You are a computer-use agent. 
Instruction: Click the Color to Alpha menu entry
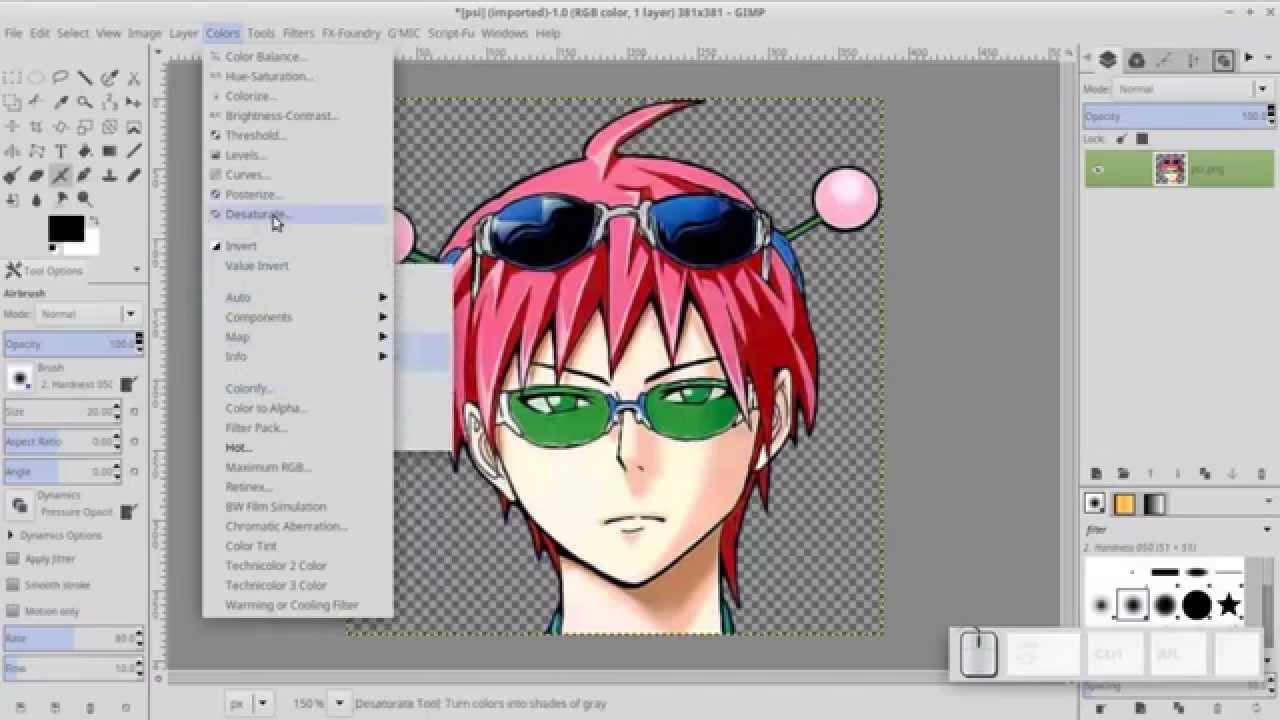click(x=266, y=408)
